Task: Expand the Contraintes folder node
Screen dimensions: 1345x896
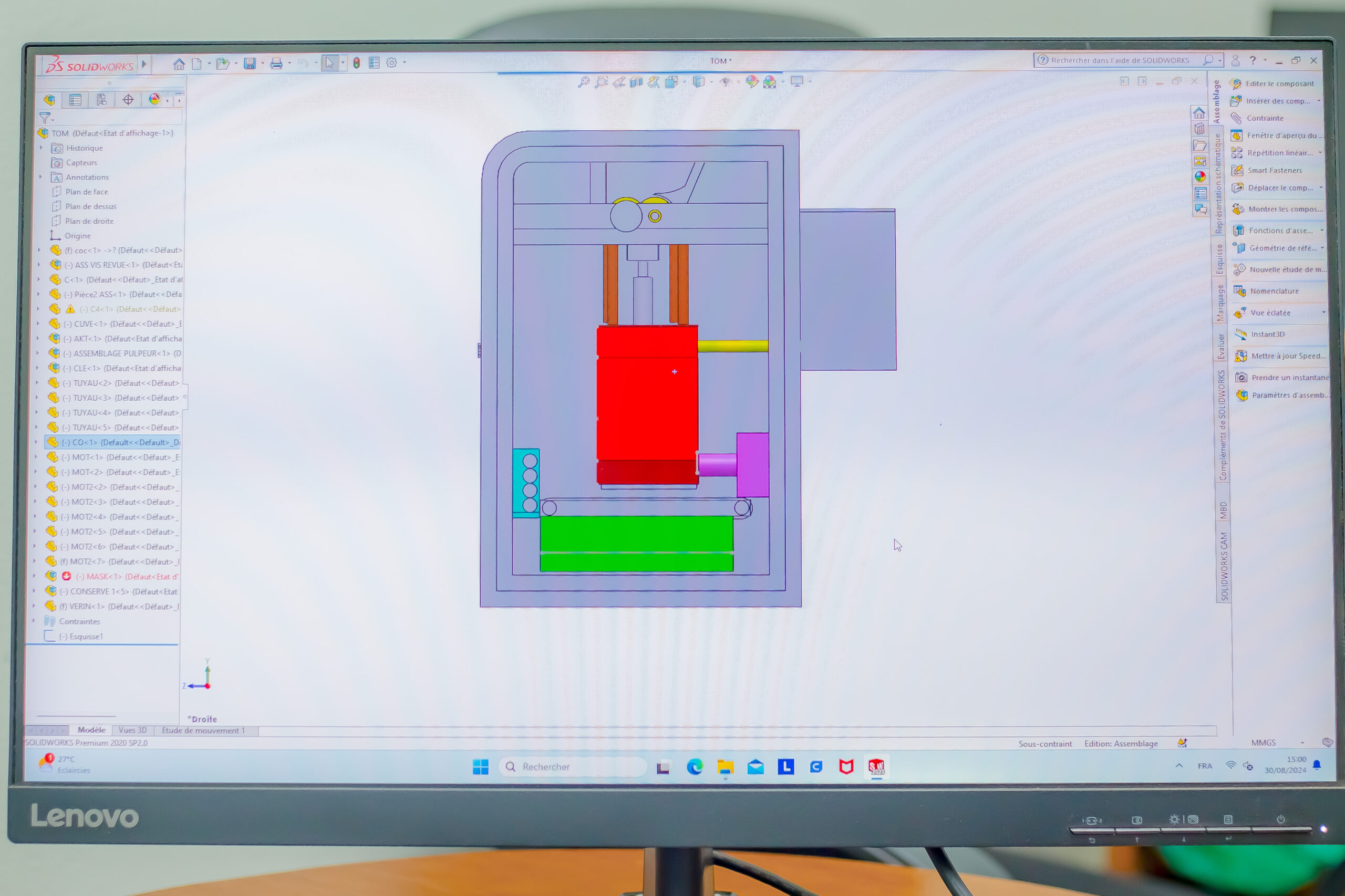Action: [x=34, y=621]
